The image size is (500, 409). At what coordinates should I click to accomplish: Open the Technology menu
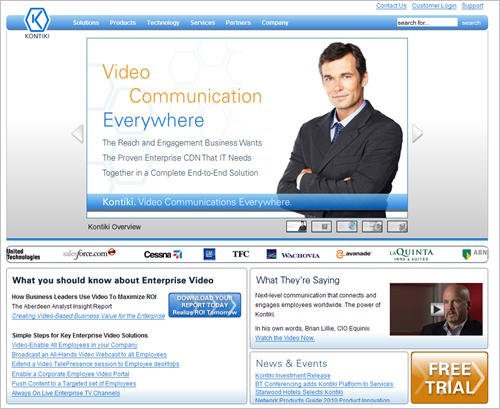(163, 23)
